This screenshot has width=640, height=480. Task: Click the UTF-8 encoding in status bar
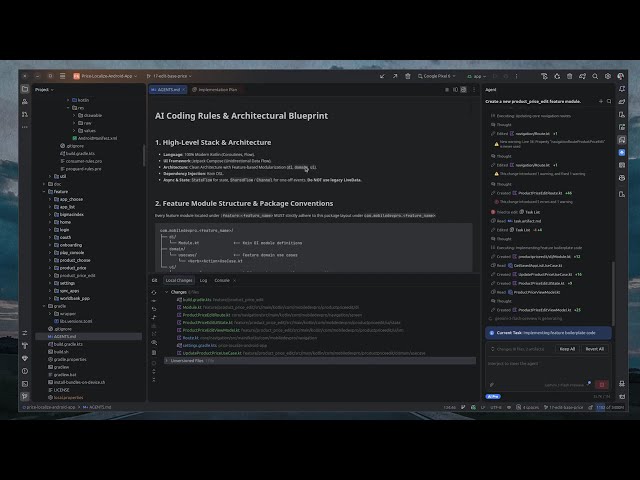pos(496,407)
